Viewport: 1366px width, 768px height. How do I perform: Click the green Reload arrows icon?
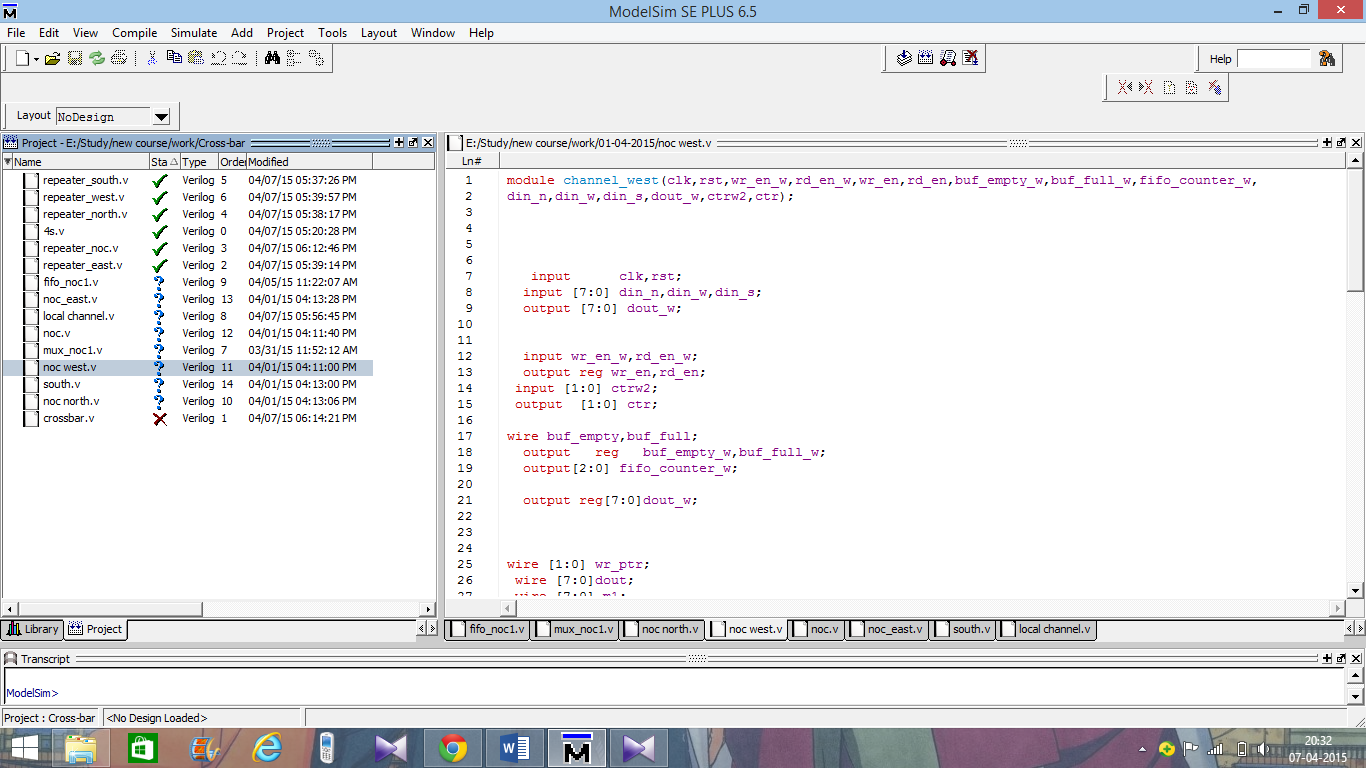pos(97,59)
